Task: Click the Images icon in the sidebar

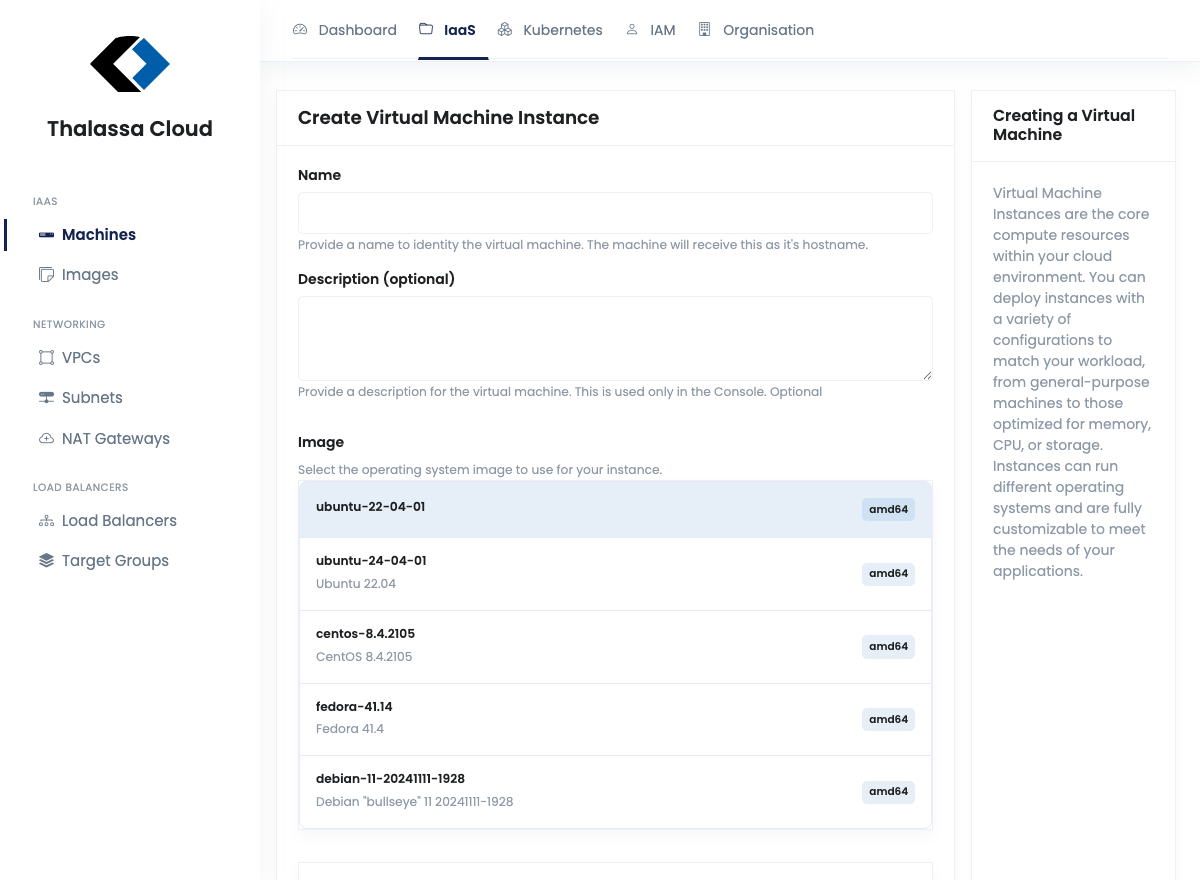Action: 46,274
